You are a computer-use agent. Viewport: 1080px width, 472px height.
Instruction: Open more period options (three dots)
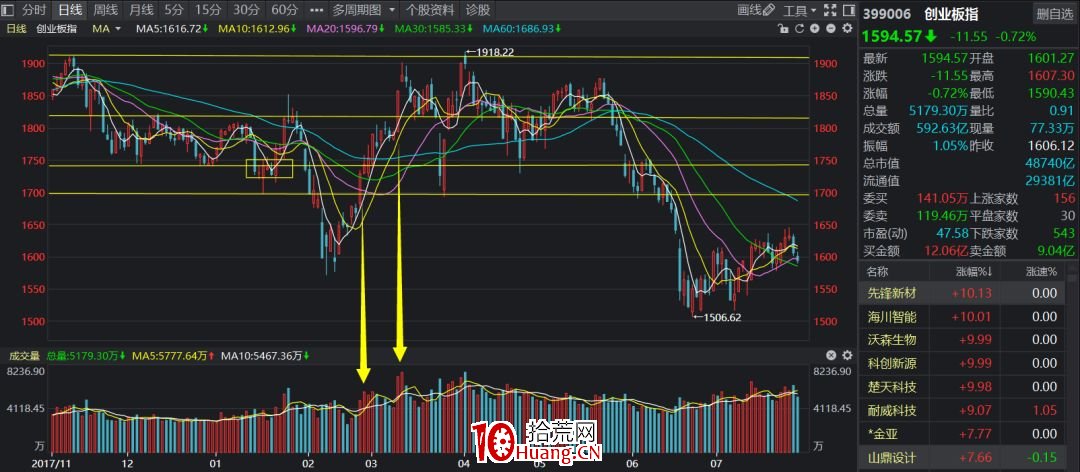pyautogui.click(x=316, y=10)
